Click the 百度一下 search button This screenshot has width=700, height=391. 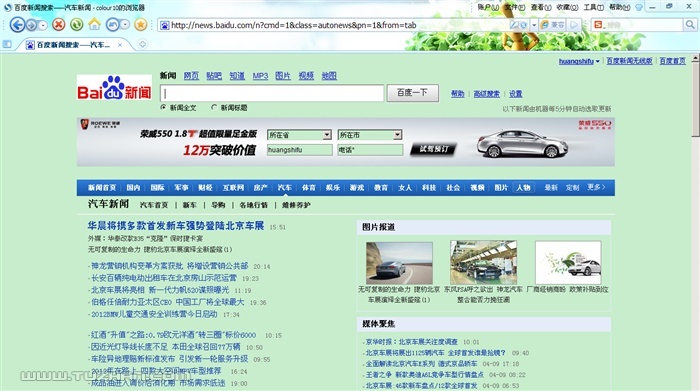click(412, 93)
